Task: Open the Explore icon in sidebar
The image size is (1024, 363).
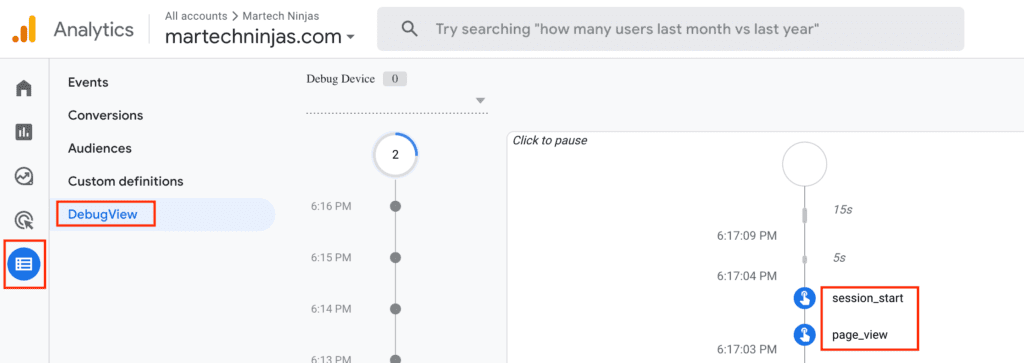Action: (24, 176)
